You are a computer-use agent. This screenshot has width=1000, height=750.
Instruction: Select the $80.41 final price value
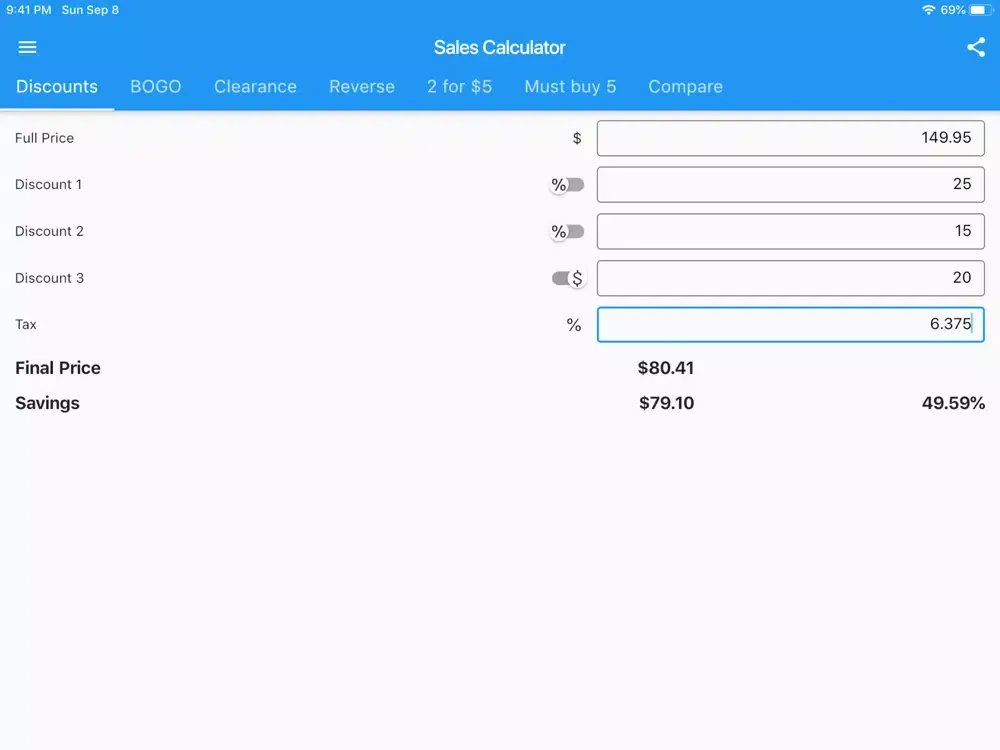point(666,368)
